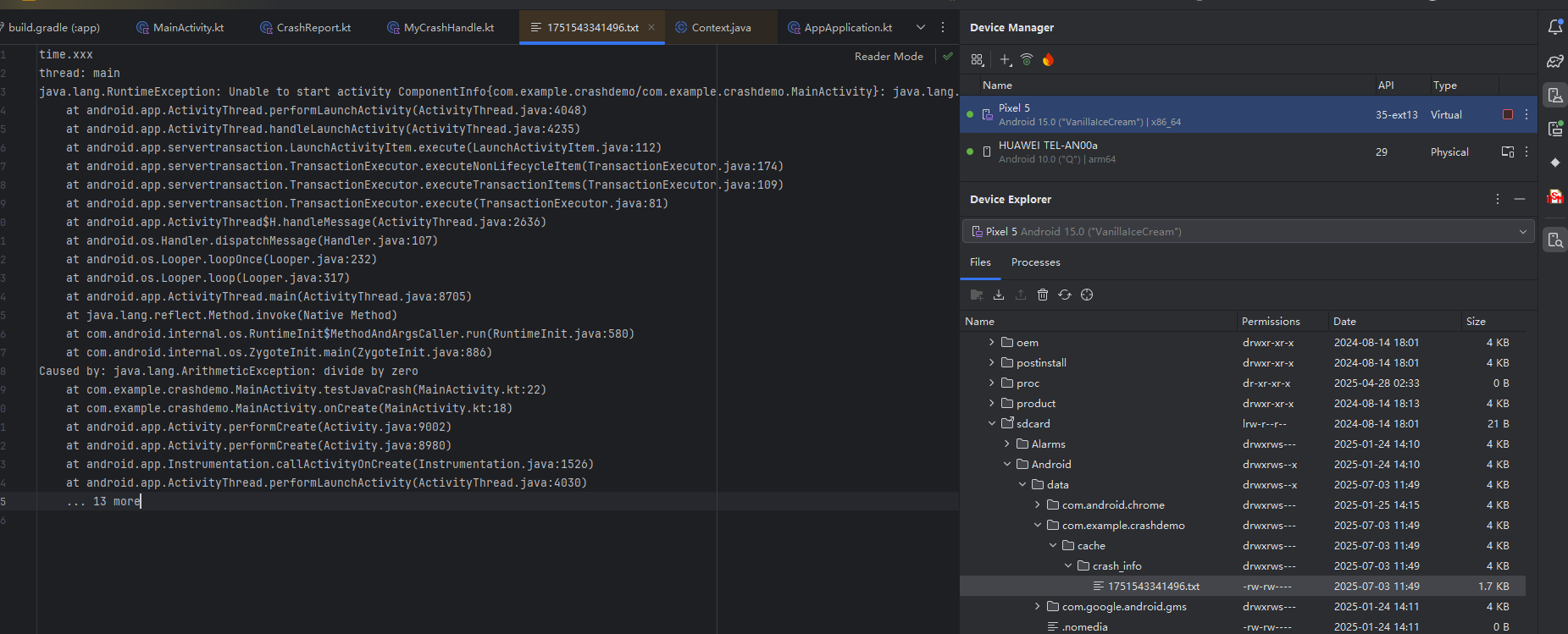Click the green inspection checkmark icon
This screenshot has width=1568, height=634.
[948, 57]
